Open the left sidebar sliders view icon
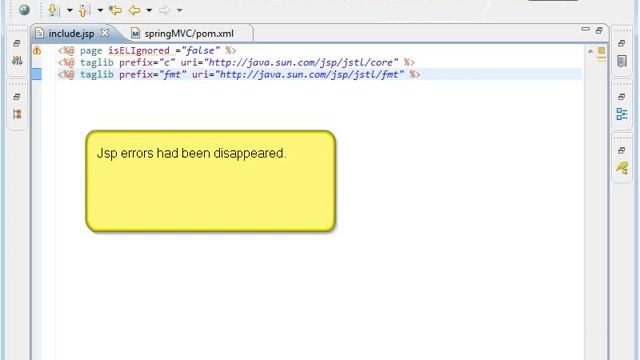The height and width of the screenshot is (360, 640). point(17,61)
